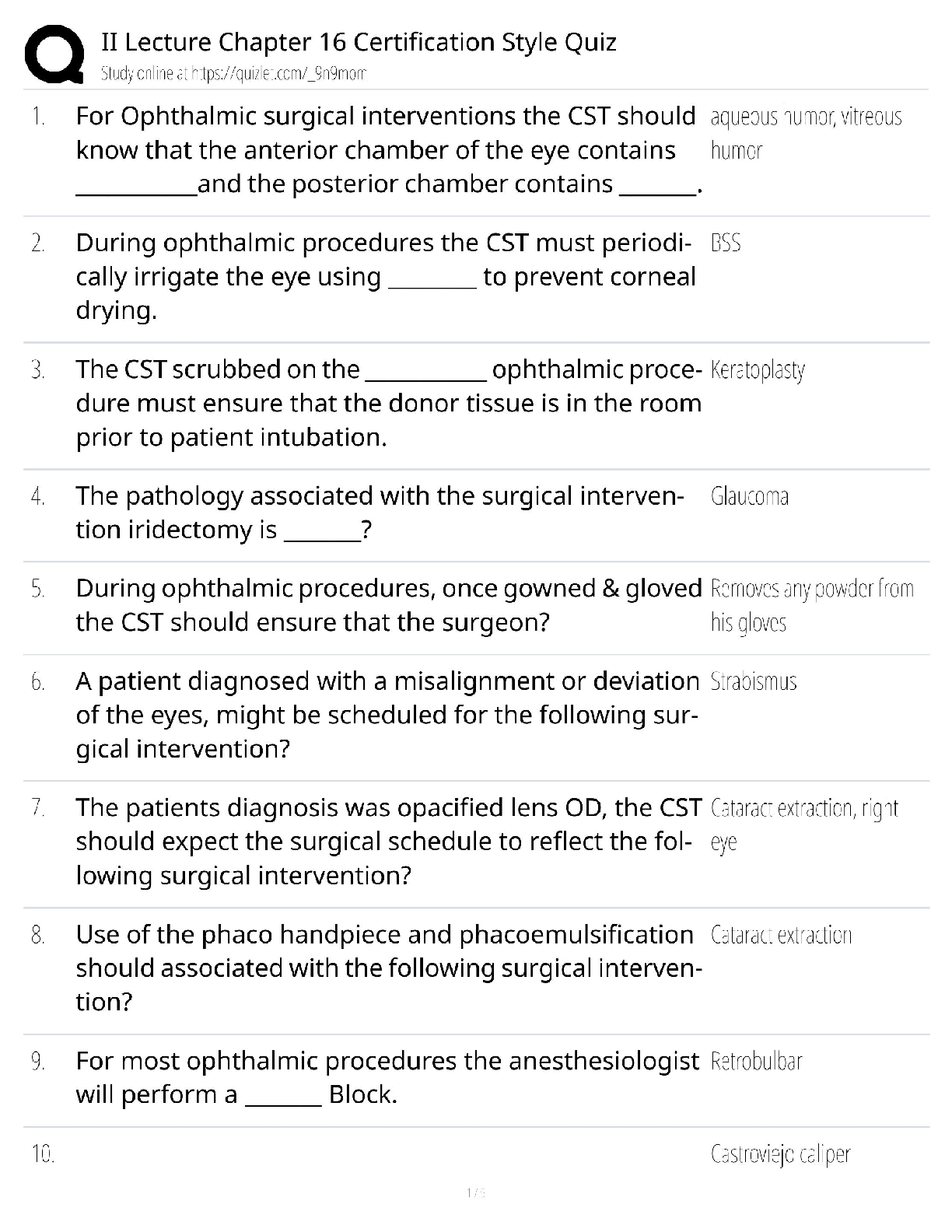Open the quizlet.com study online link
Screen dimensions: 952x1232
[x=233, y=74]
